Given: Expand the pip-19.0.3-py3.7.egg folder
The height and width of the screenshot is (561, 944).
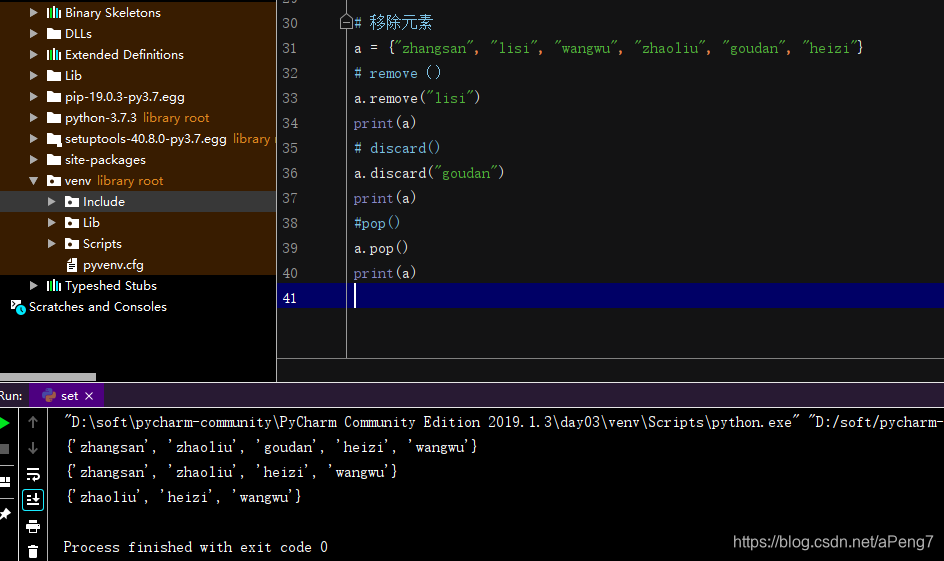Looking at the screenshot, I should [x=34, y=97].
